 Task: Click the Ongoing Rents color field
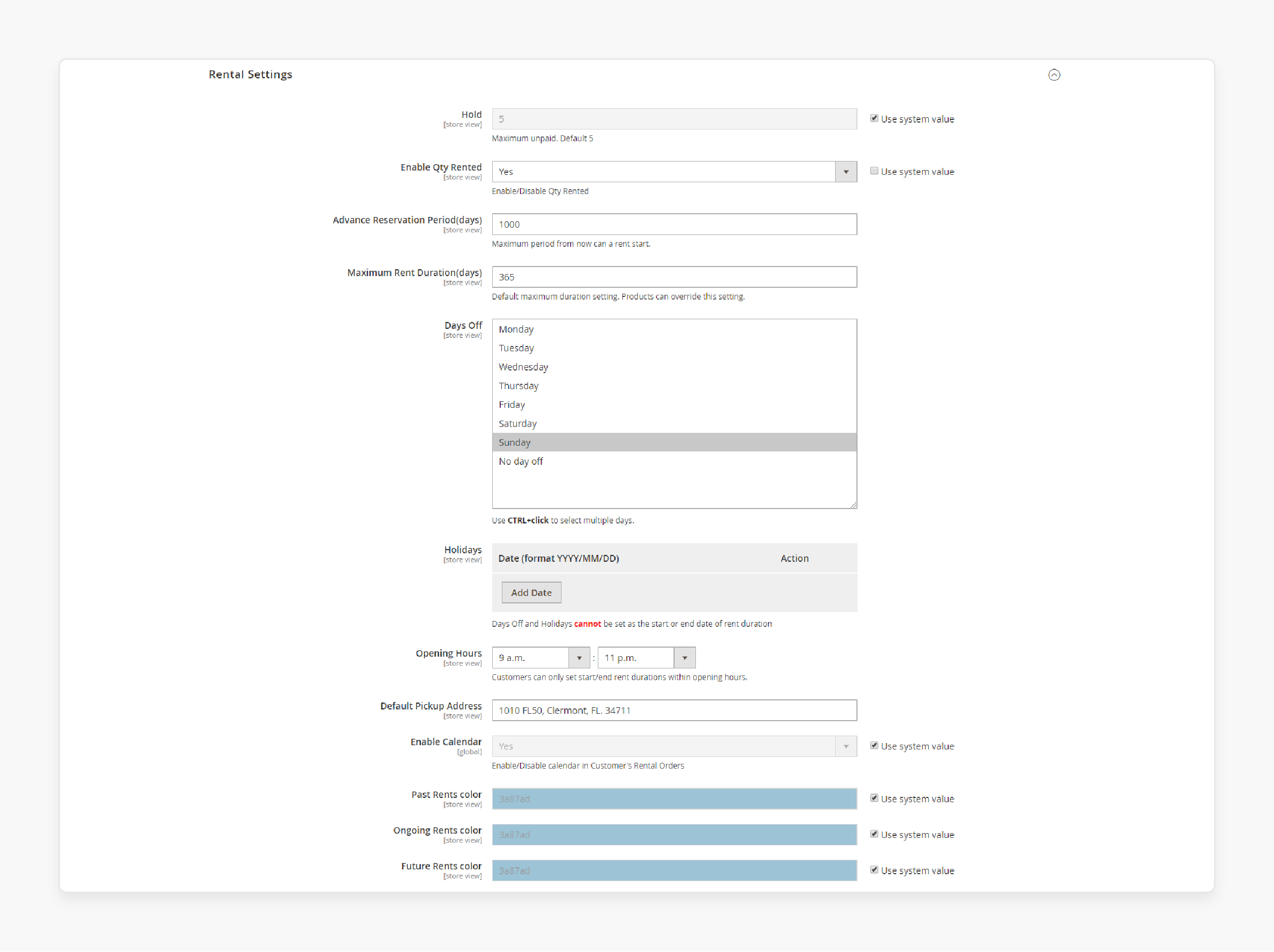pyautogui.click(x=674, y=835)
